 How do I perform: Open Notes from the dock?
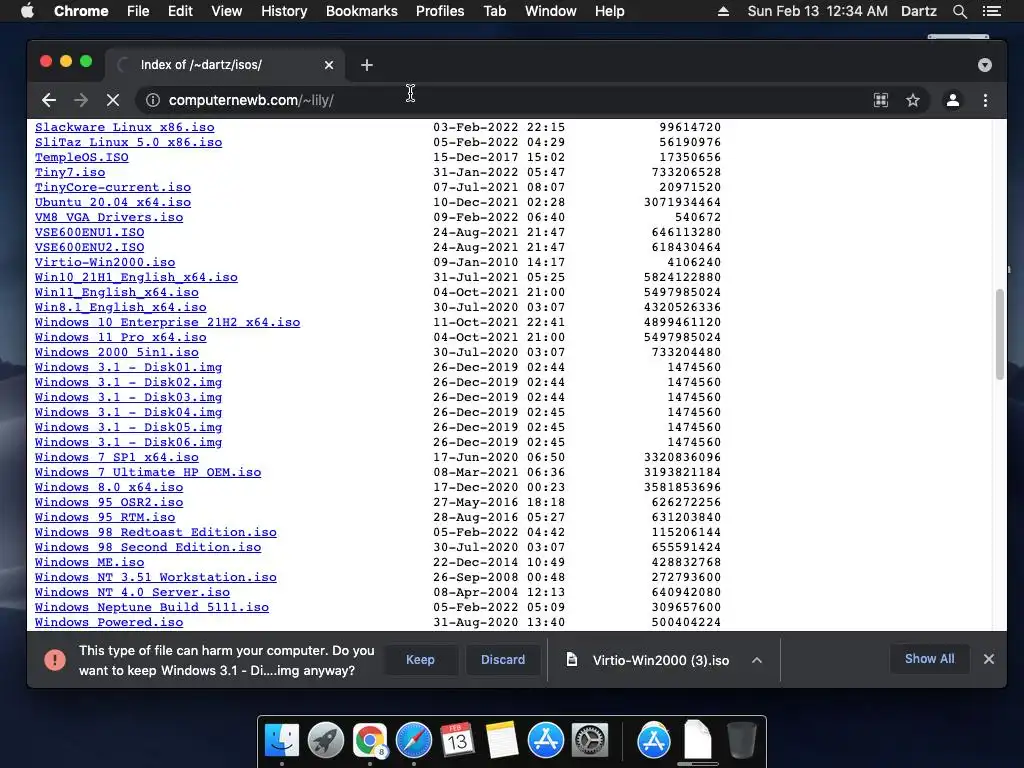(502, 741)
